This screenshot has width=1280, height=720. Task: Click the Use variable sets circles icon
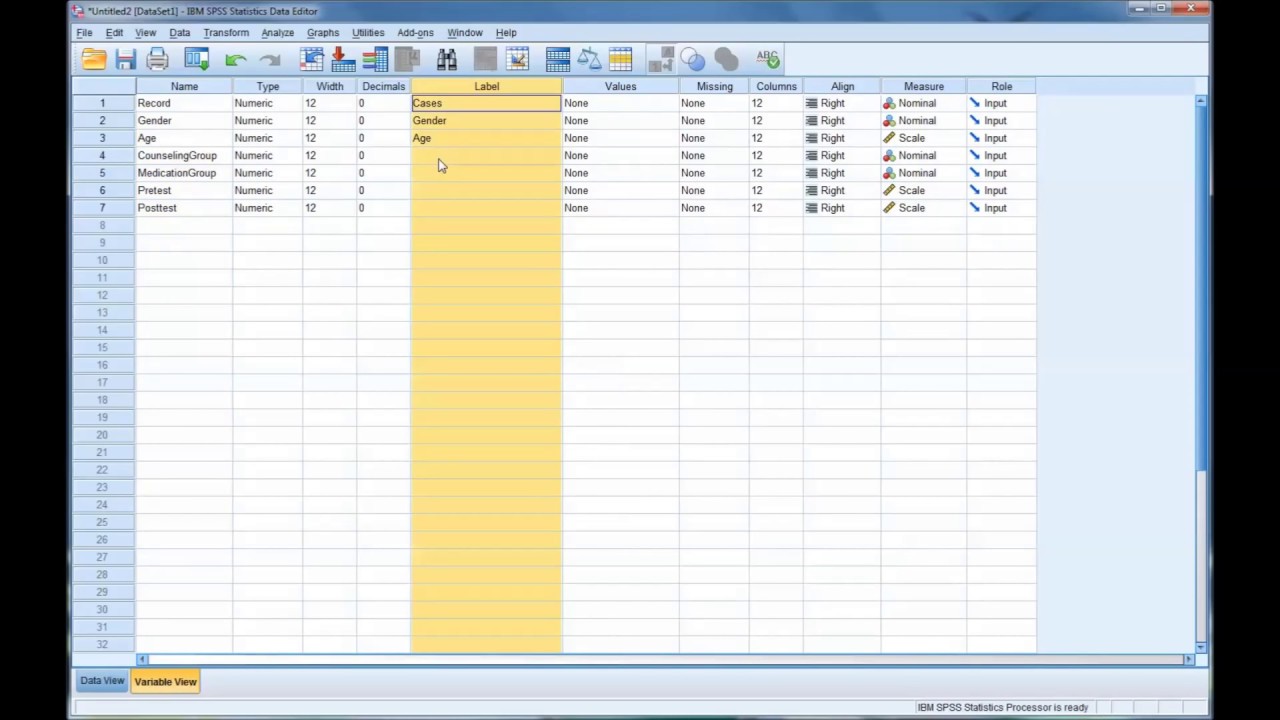(693, 60)
